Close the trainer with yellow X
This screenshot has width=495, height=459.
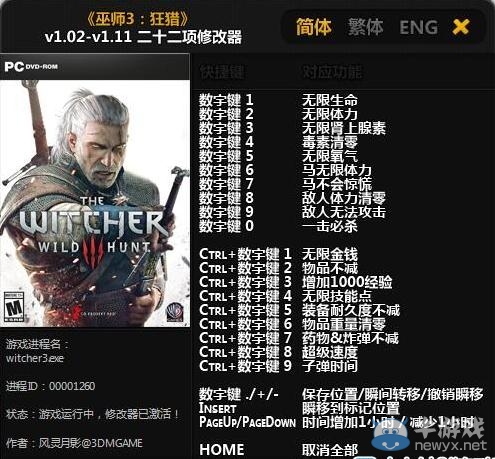(461, 27)
